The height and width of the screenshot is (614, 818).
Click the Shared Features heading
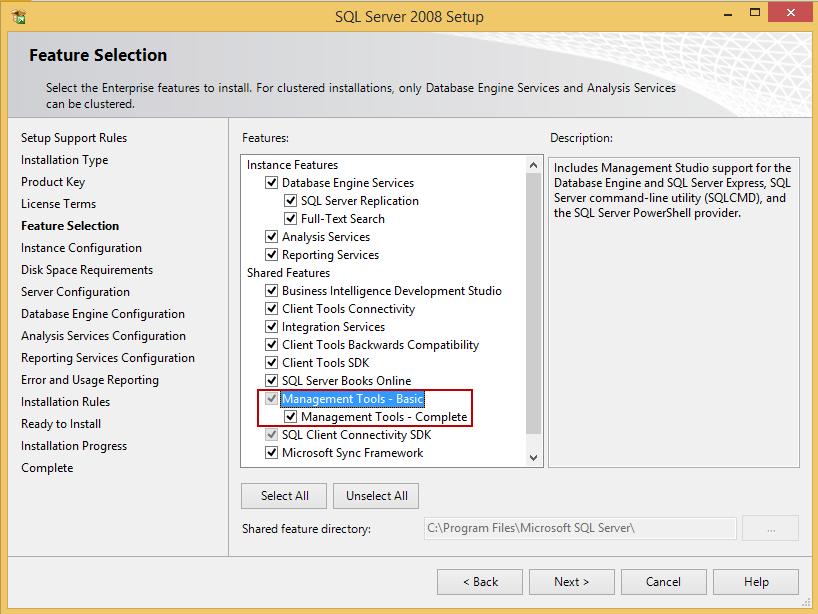point(288,273)
